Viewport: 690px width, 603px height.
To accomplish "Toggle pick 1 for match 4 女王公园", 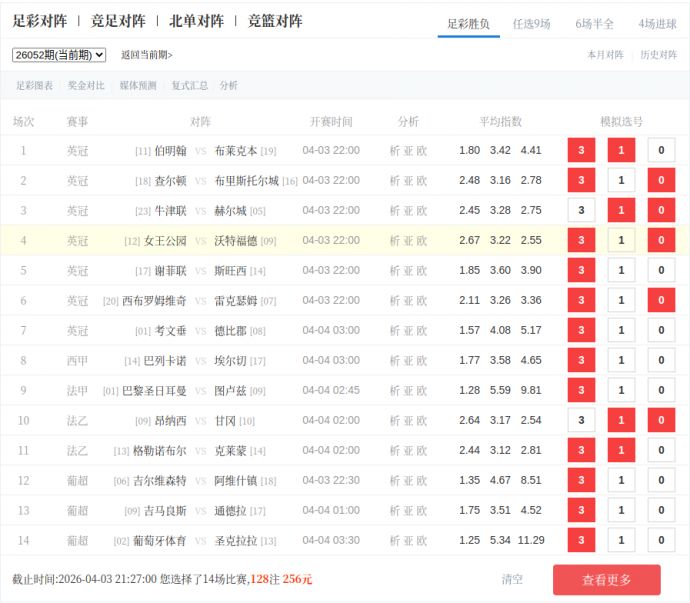I will pyautogui.click(x=621, y=240).
